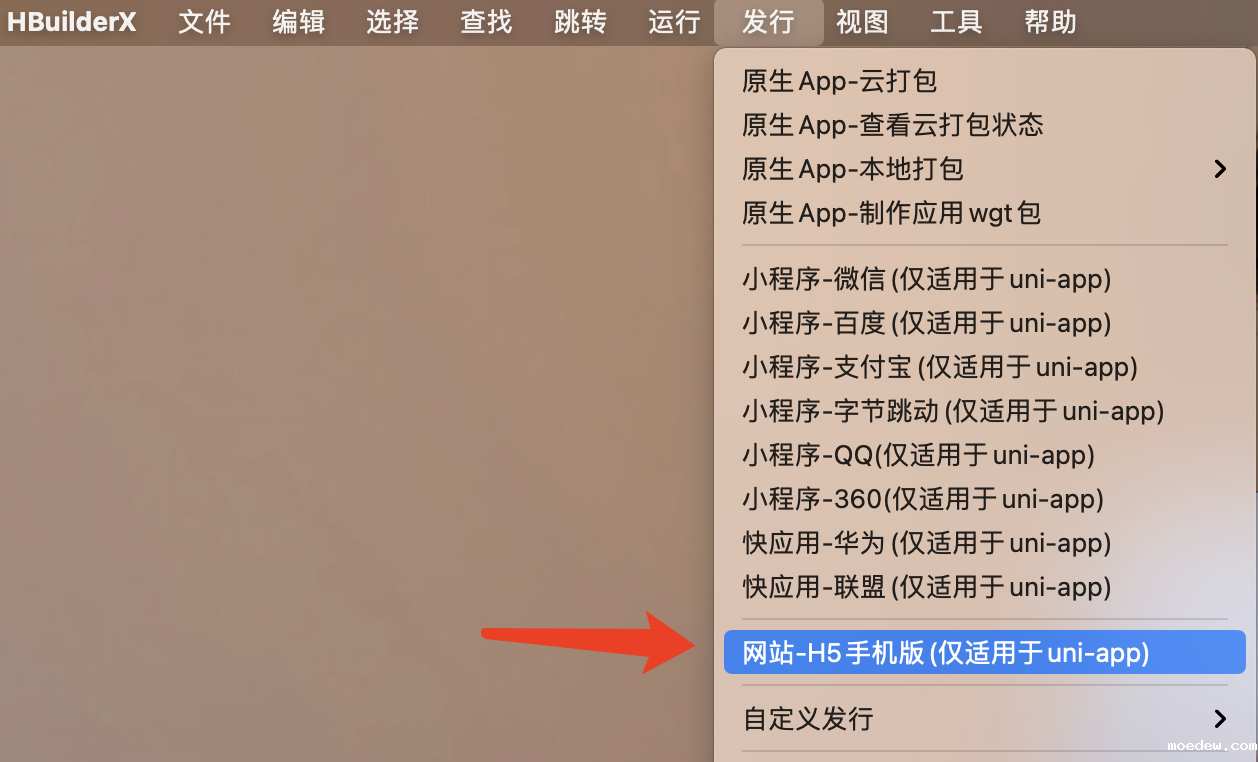Image resolution: width=1258 pixels, height=762 pixels.
Task: Open the 帮助 menu
Action: 1050,21
